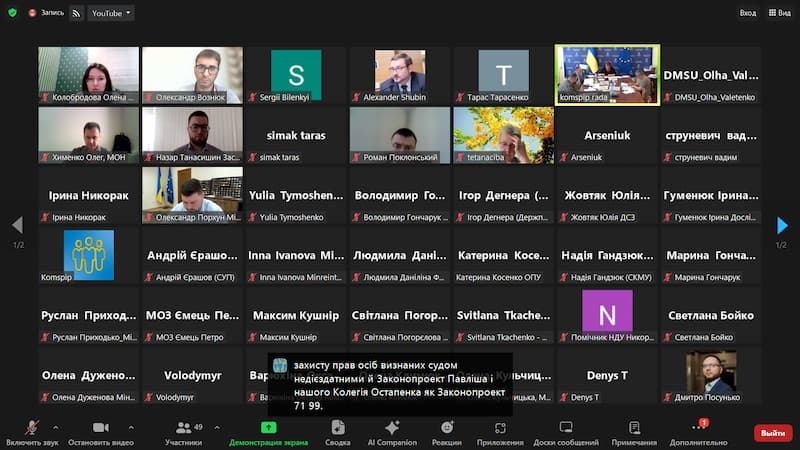Click the green encryption shield icon

(10, 13)
